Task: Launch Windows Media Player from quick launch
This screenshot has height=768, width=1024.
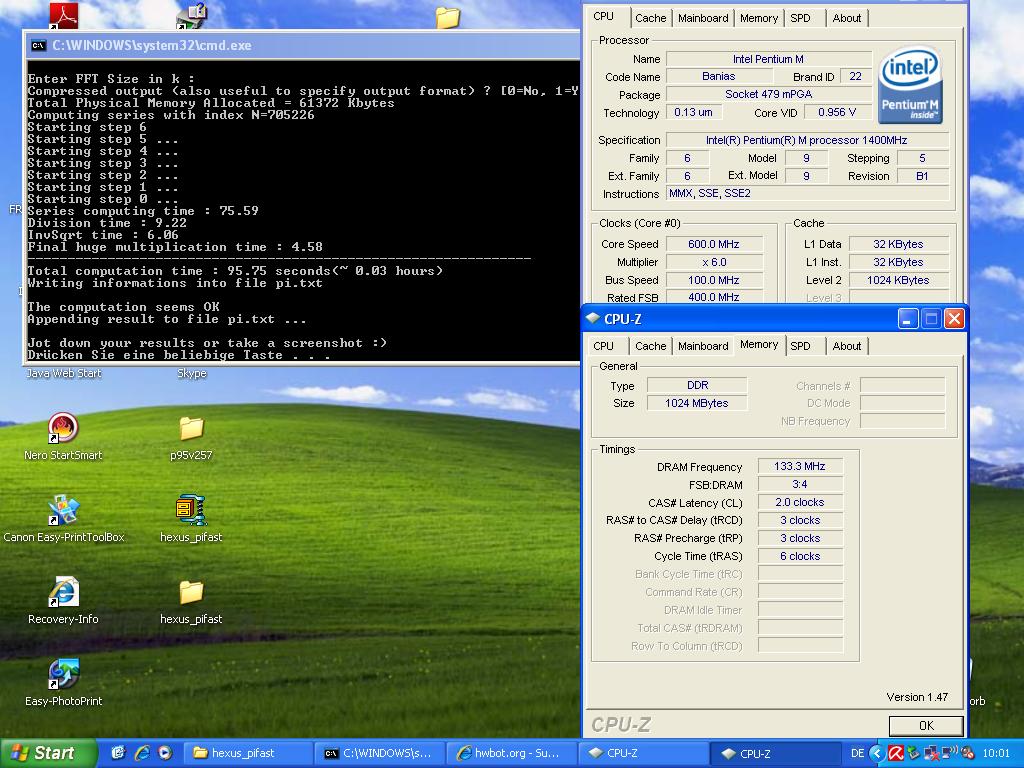Action: click(165, 753)
